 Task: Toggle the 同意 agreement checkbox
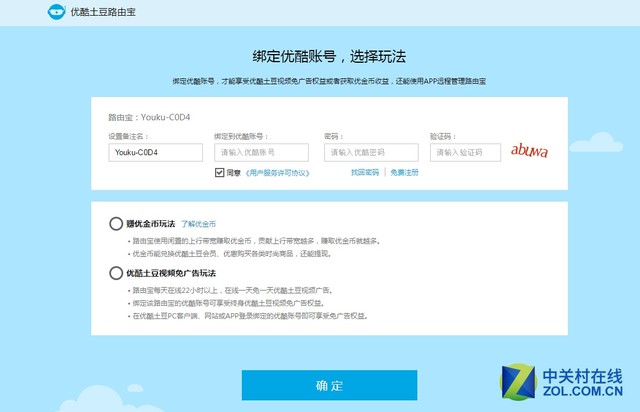(x=219, y=173)
